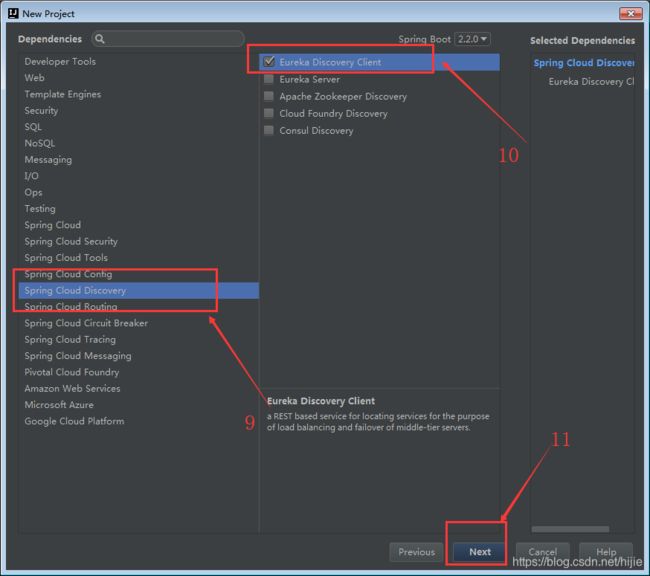Close the New Project window

point(631,14)
